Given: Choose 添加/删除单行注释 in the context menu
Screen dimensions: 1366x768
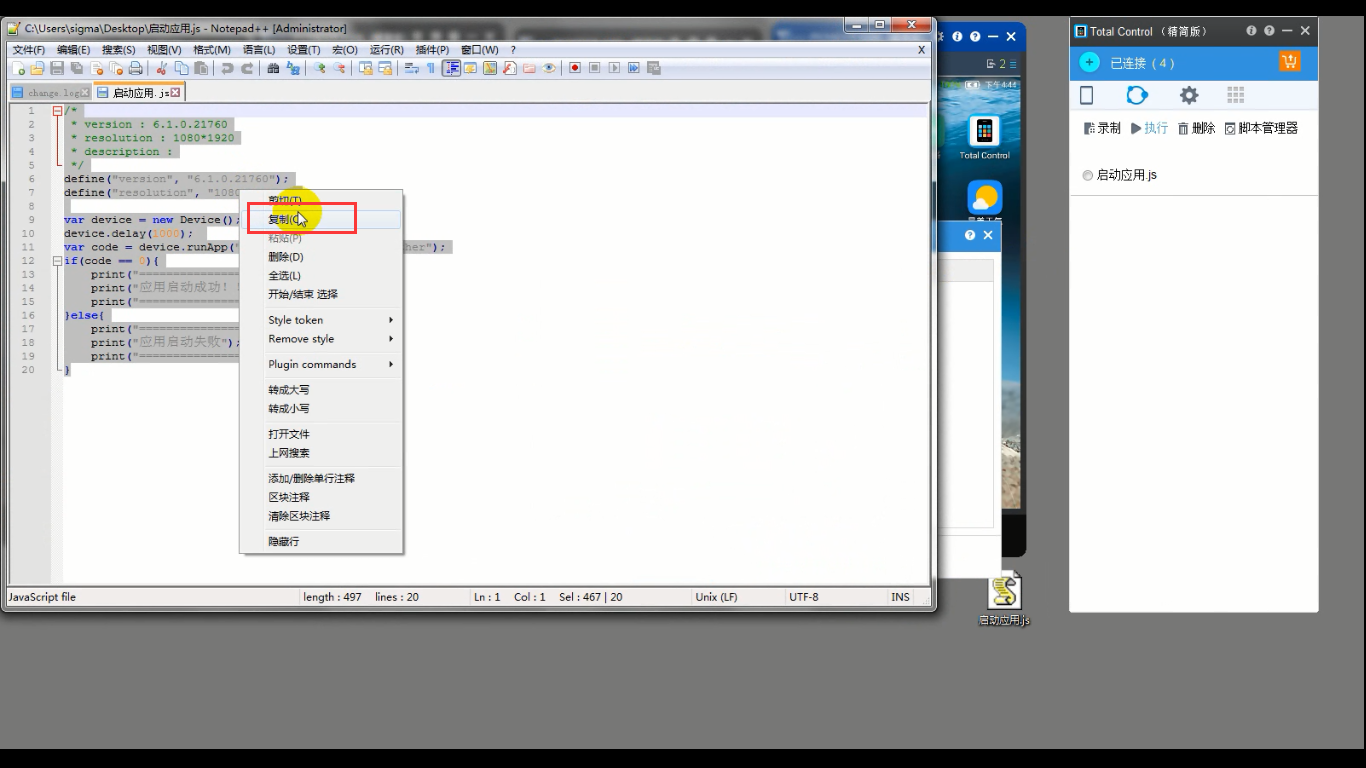Looking at the screenshot, I should coord(321,478).
